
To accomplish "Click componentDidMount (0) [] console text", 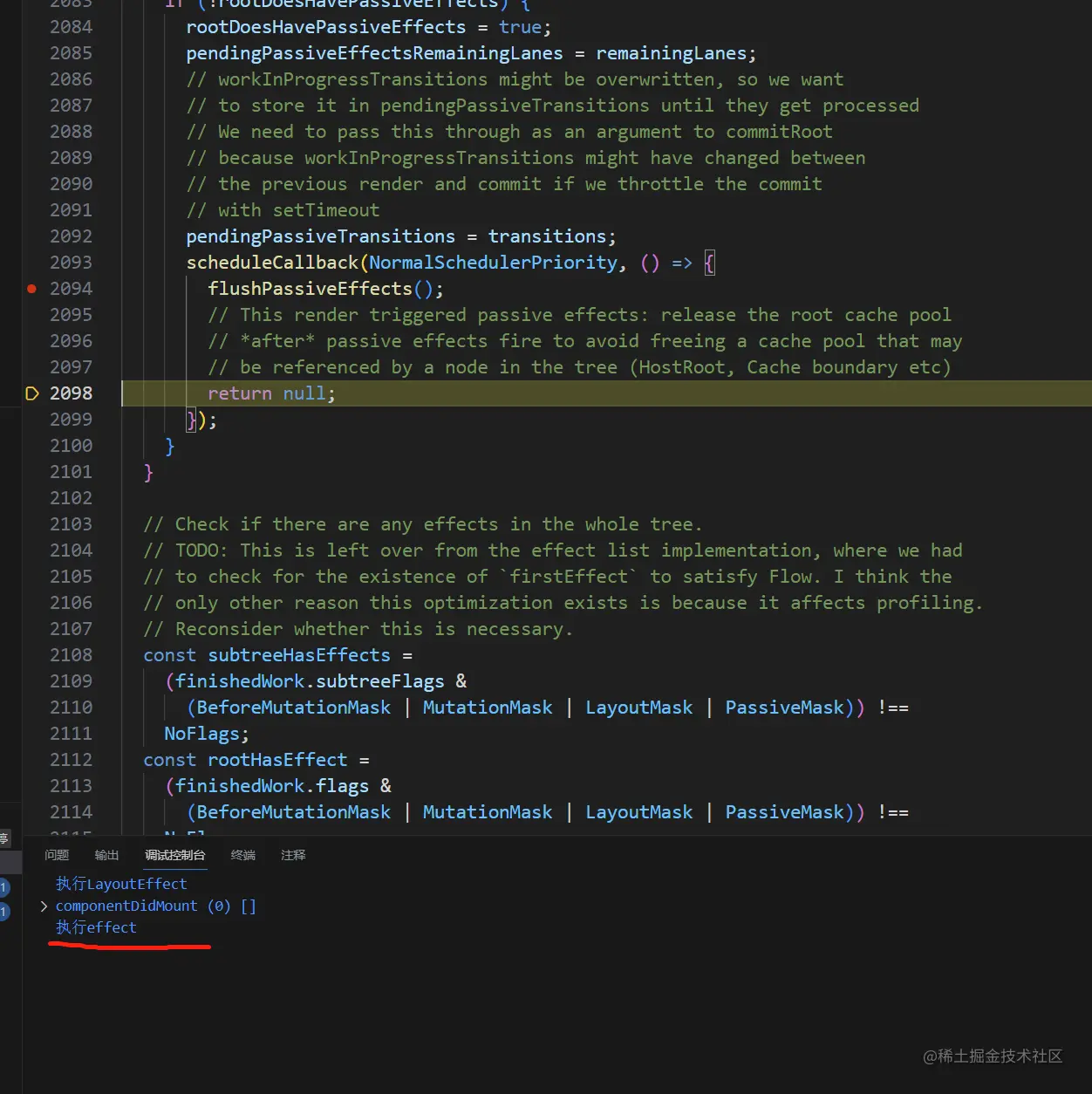I will 156,906.
